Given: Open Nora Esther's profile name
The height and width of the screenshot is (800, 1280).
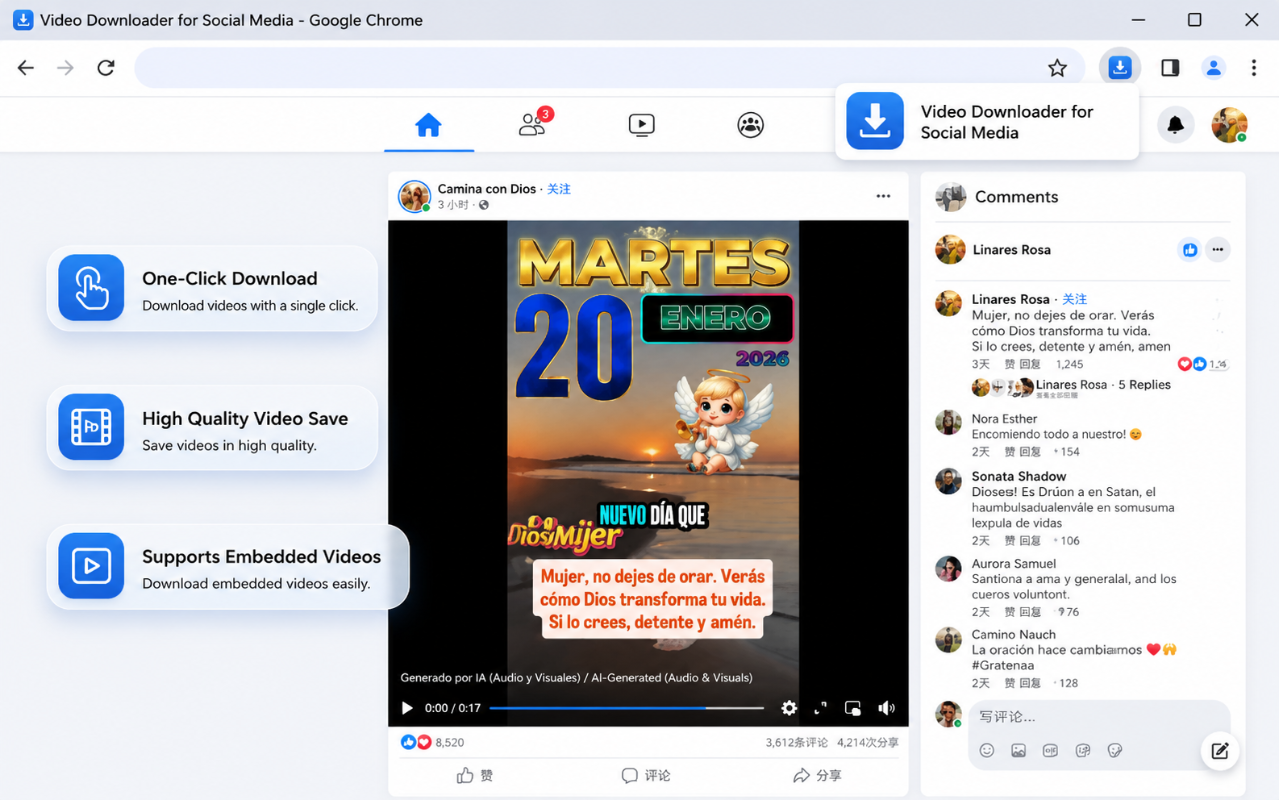Looking at the screenshot, I should point(1004,419).
